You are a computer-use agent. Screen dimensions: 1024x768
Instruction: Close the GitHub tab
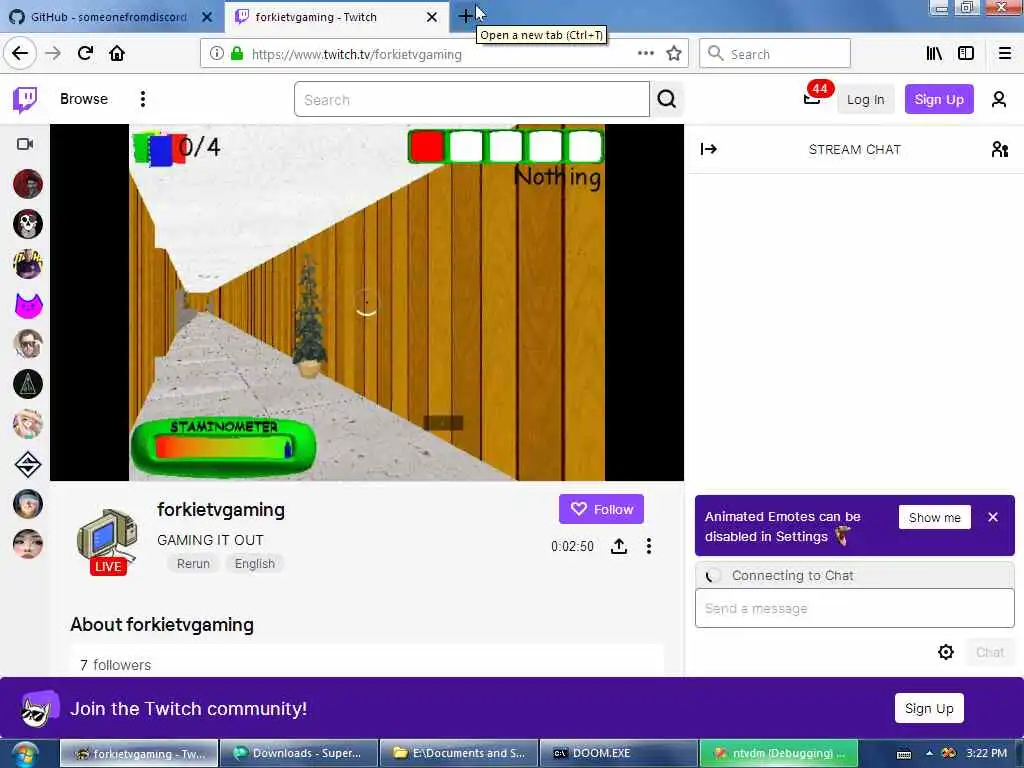pos(207,17)
